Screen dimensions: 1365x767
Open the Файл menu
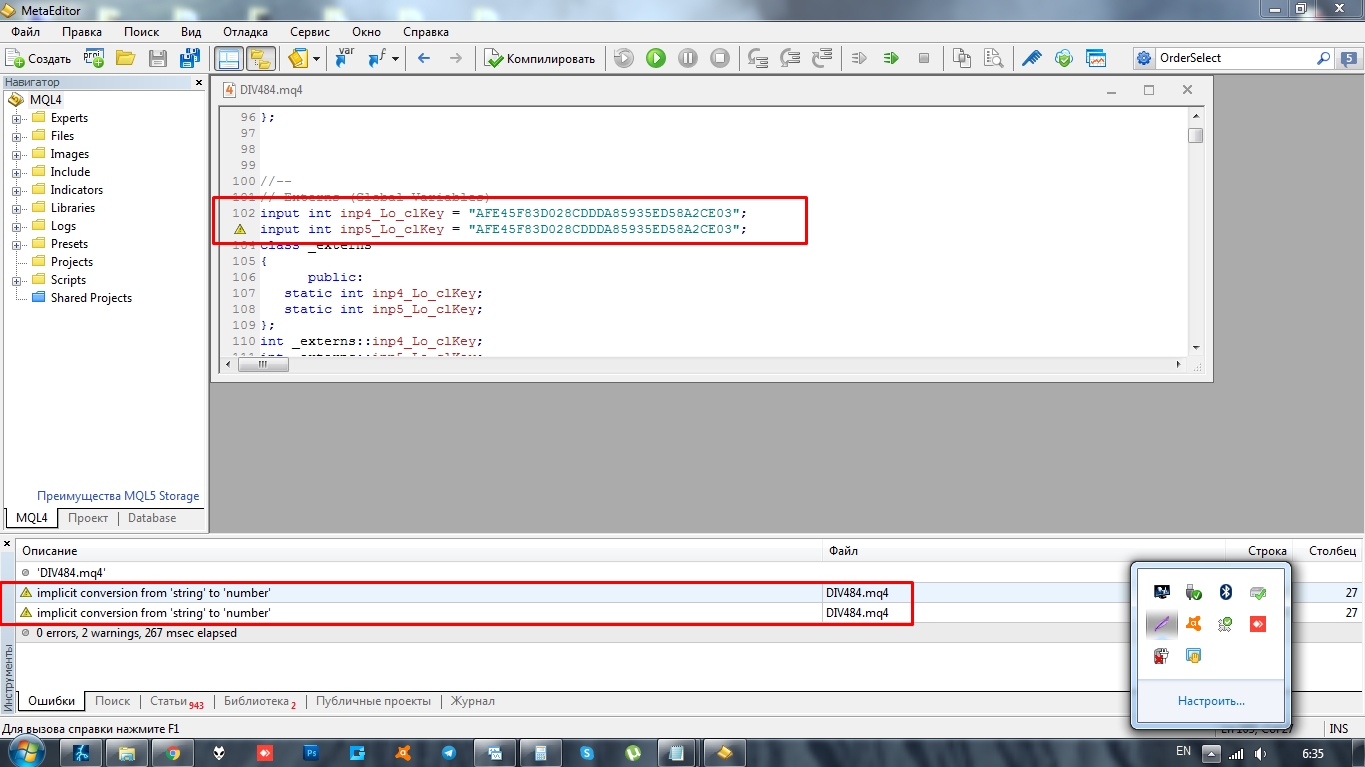point(25,32)
